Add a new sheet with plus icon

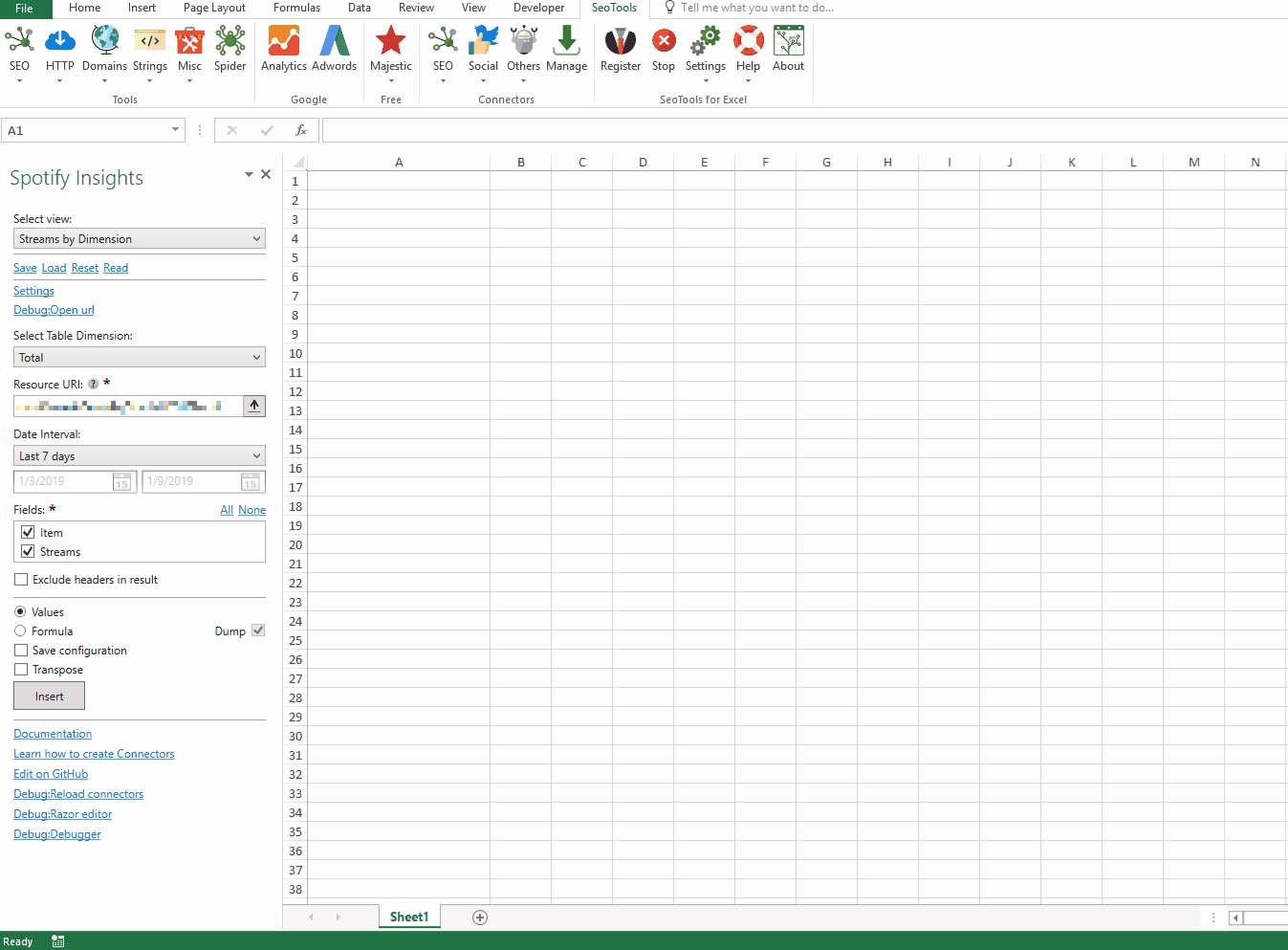coord(480,917)
